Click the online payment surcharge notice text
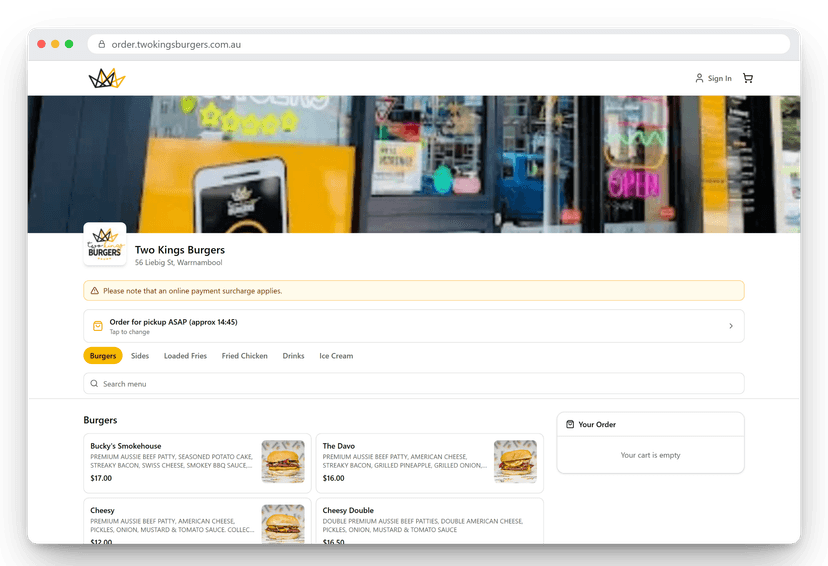Viewport: 828px width, 566px height. coord(192,291)
